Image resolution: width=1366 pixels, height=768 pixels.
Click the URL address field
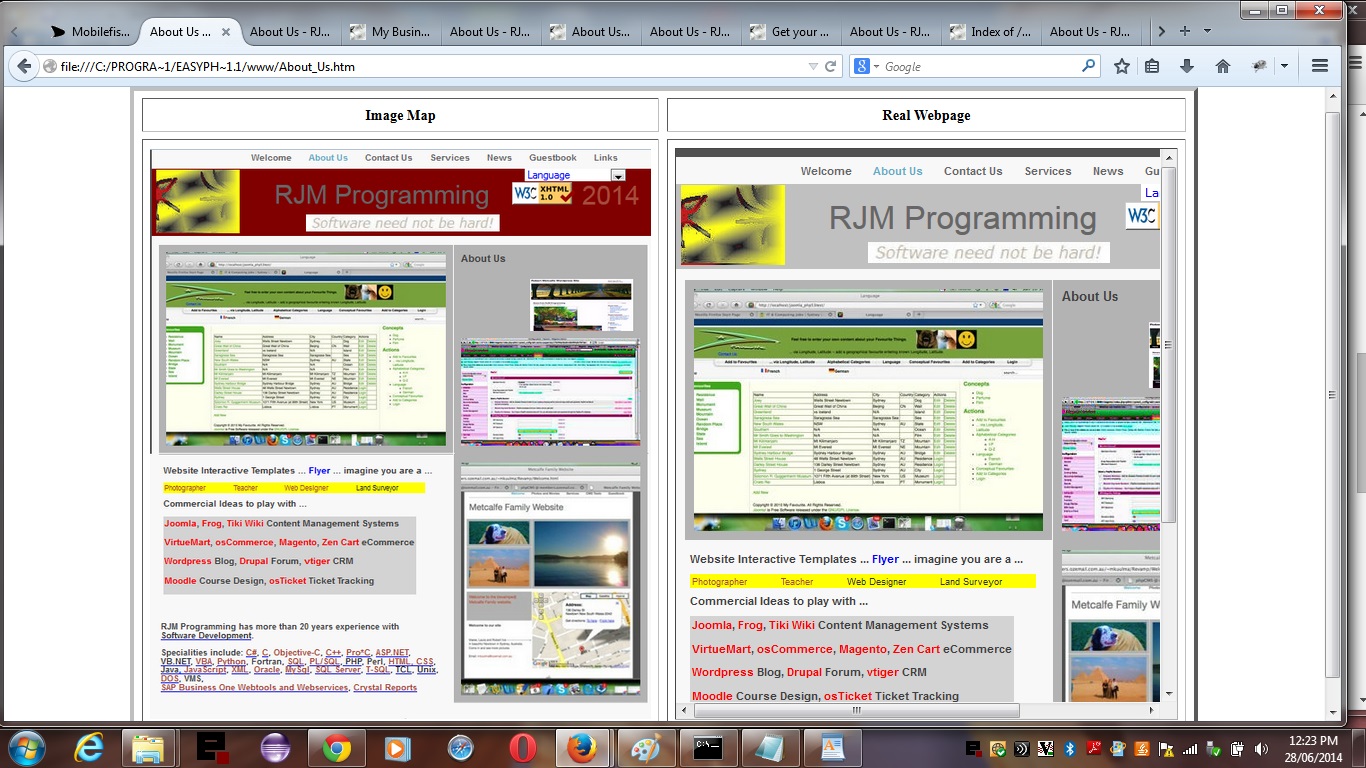pyautogui.click(x=430, y=67)
